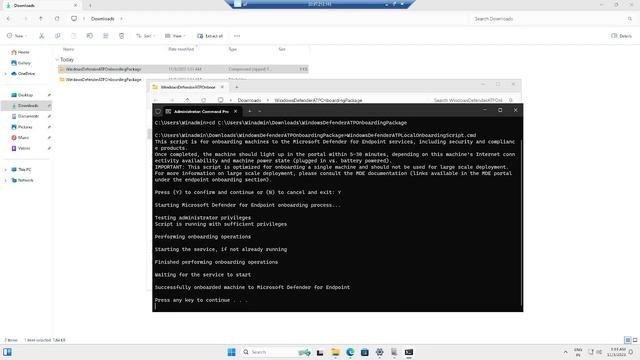Click the chevron after Downloads in address bar
This screenshot has width=640, height=360.
point(121,19)
